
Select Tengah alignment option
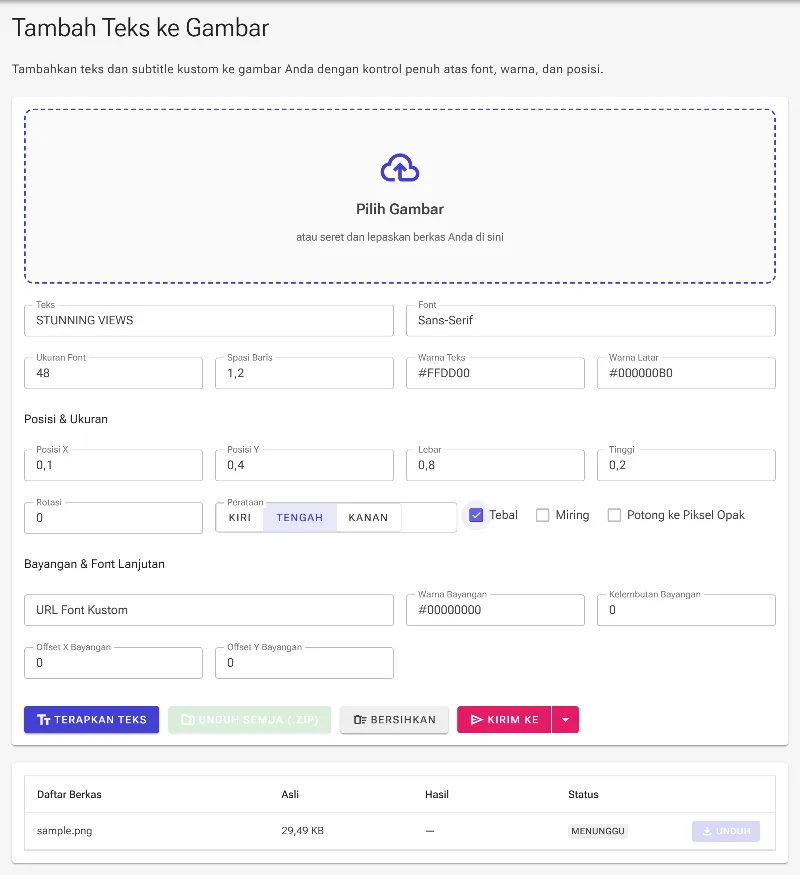300,517
